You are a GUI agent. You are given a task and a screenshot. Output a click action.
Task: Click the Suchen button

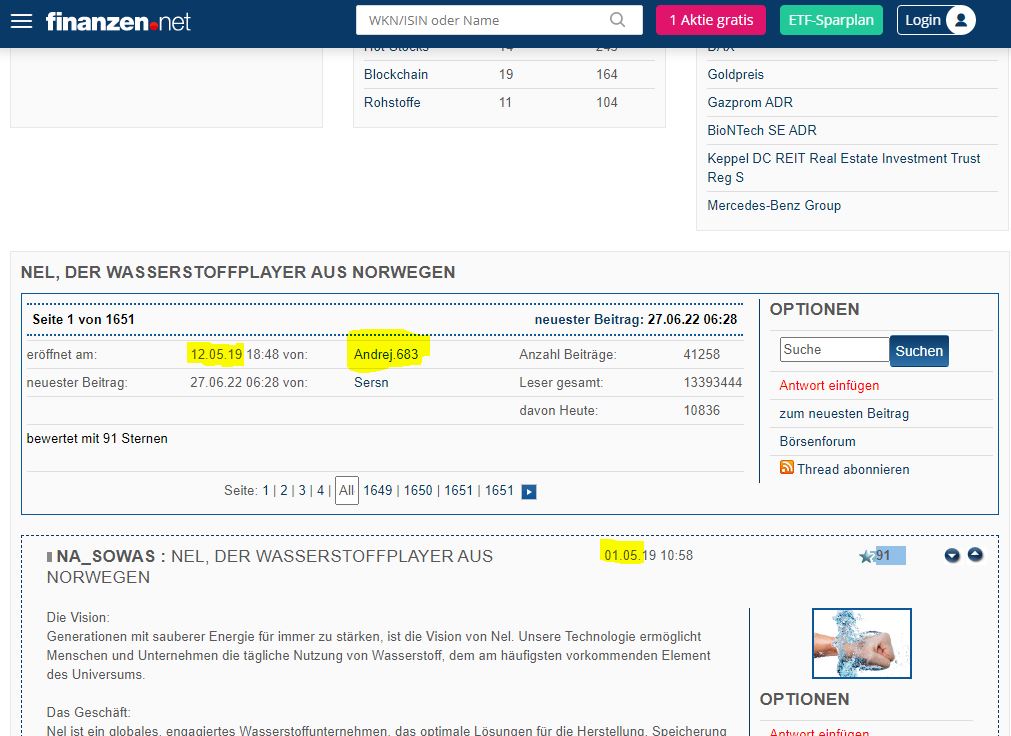[x=919, y=351]
